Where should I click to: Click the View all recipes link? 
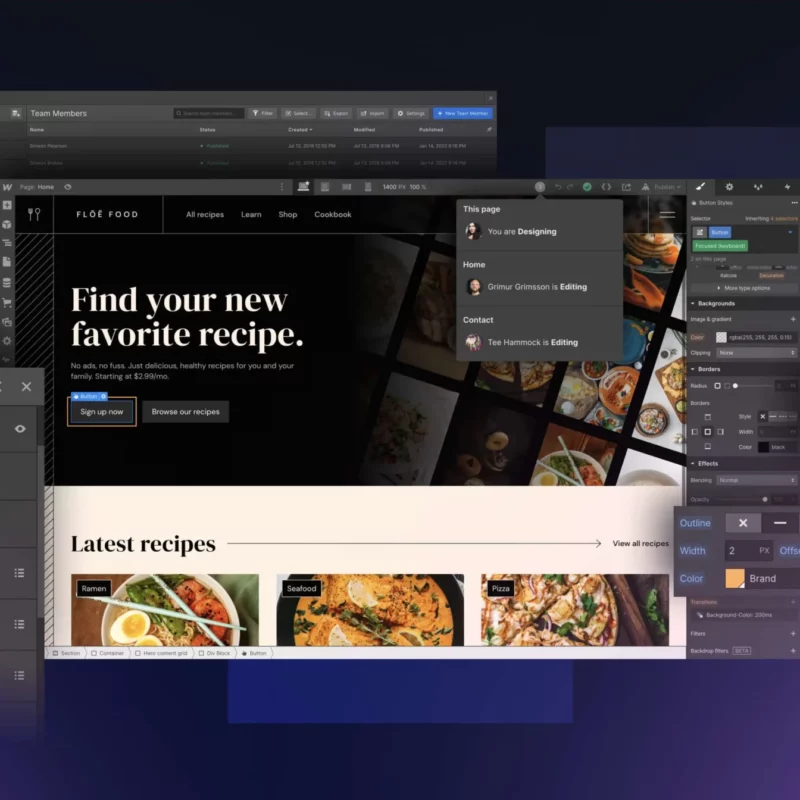pos(640,543)
